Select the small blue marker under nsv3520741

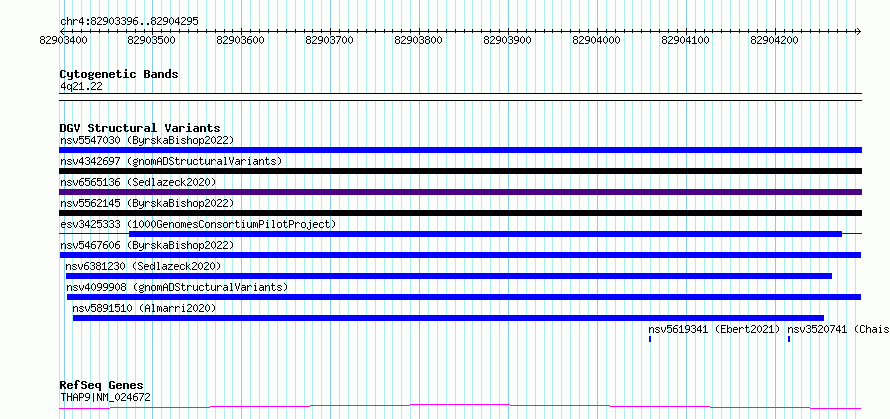pyautogui.click(x=789, y=339)
